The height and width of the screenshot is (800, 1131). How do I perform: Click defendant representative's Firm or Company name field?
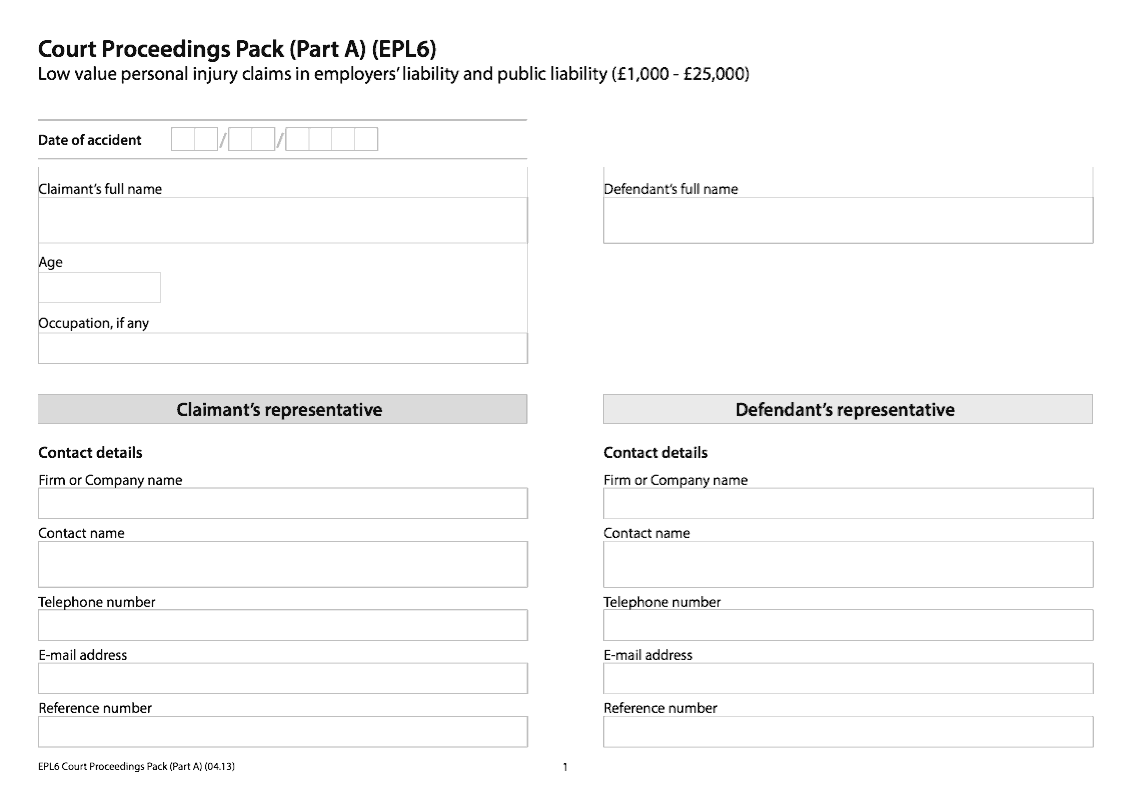pos(847,503)
